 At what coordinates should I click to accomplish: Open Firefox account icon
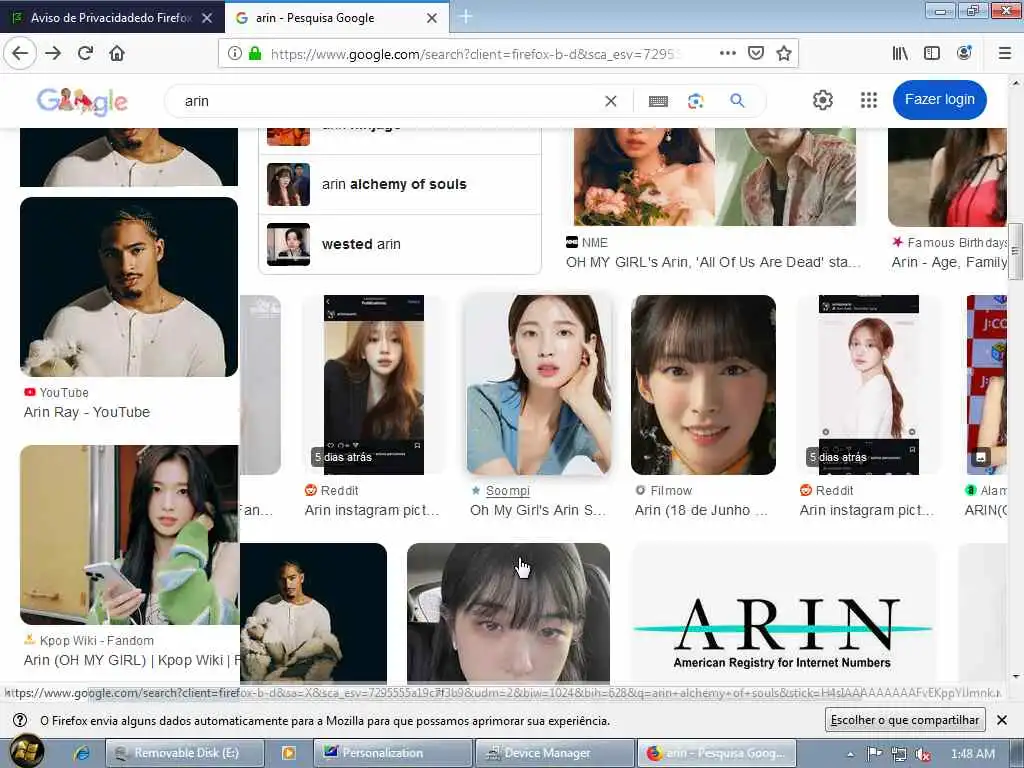[964, 53]
